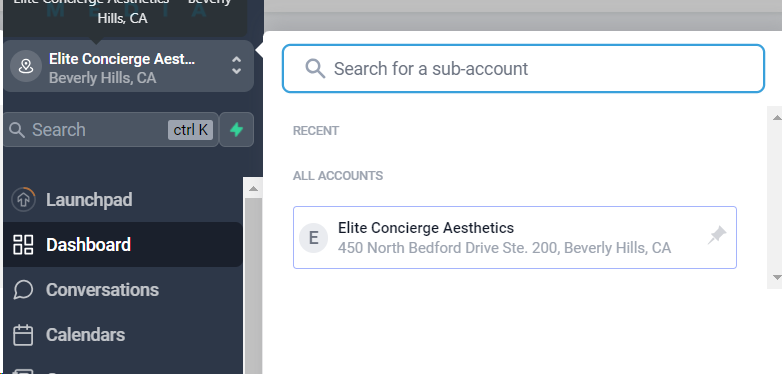Click the Calendars icon in sidebar

tap(23, 335)
